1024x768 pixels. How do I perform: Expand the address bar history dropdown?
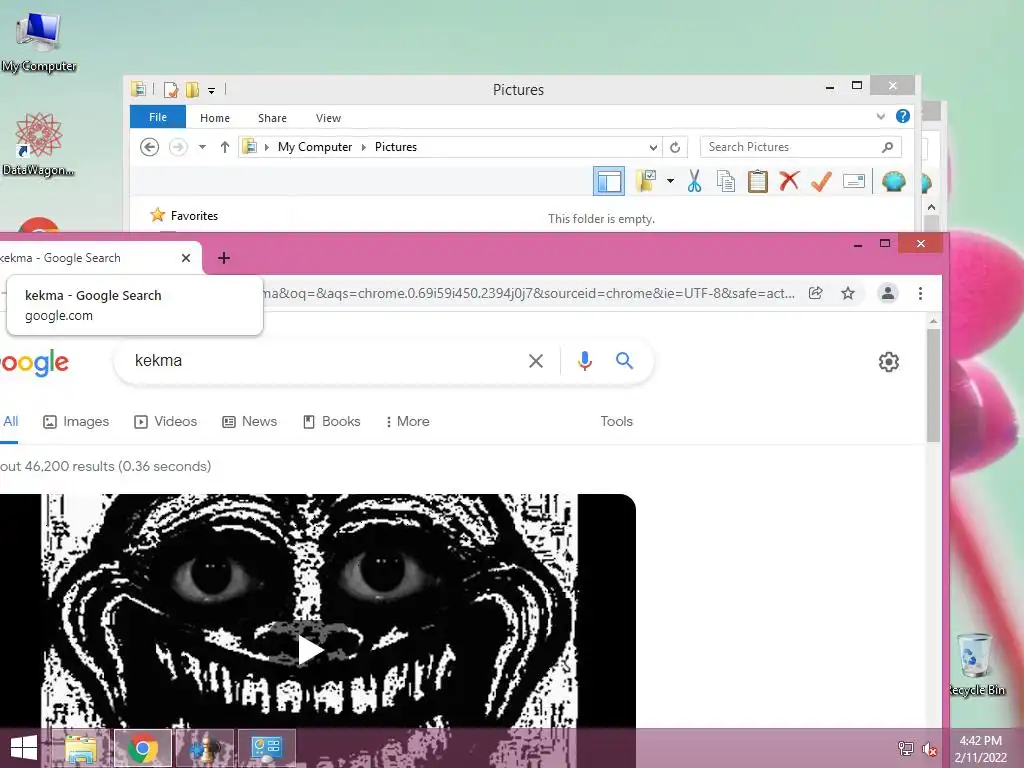tap(653, 147)
